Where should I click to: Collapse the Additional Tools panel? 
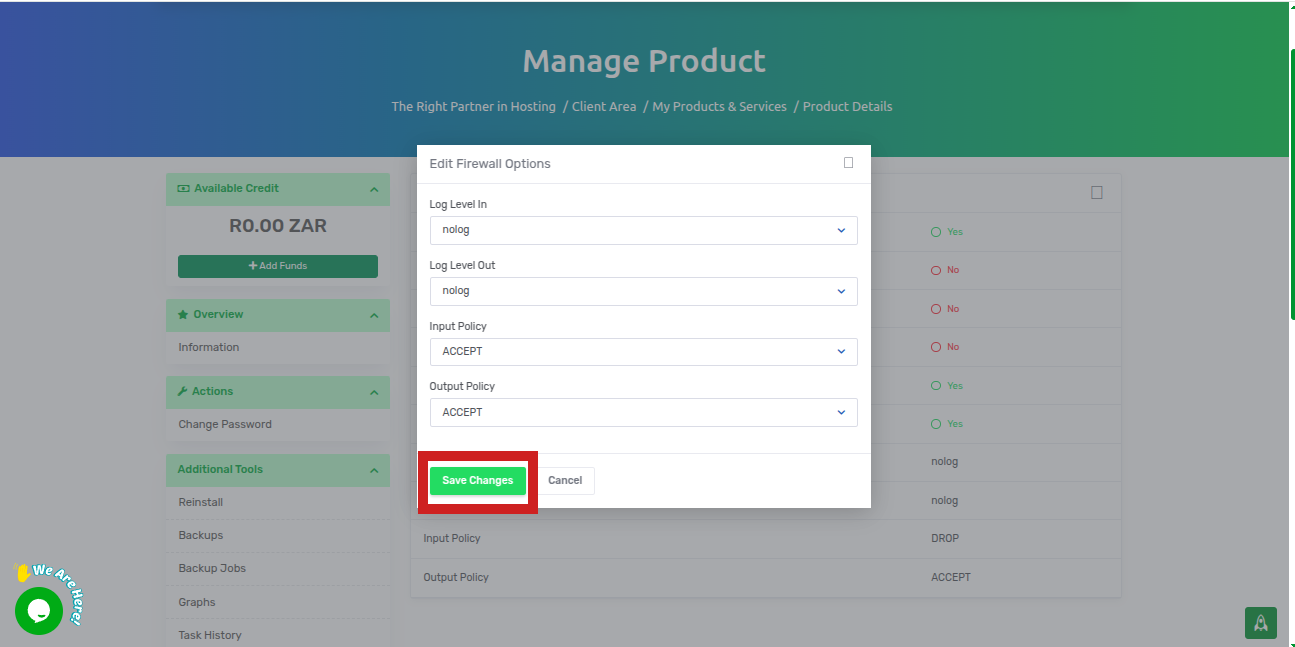click(x=373, y=470)
